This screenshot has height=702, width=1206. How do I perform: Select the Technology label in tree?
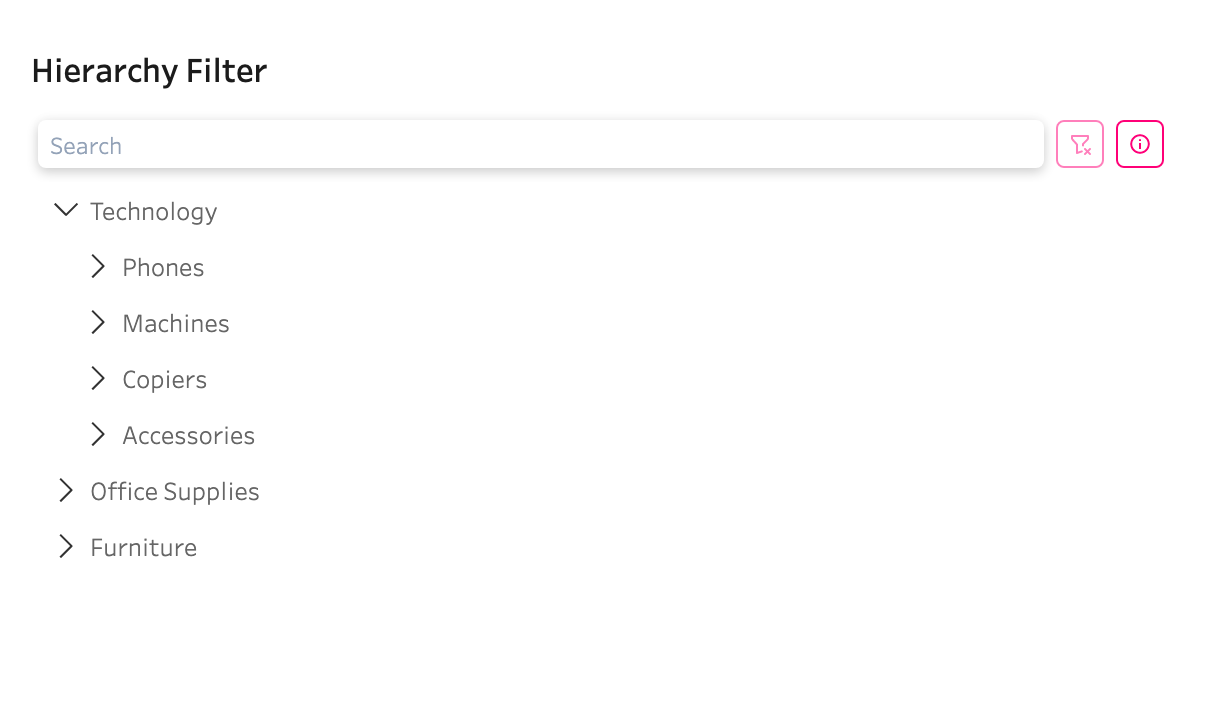pos(153,212)
